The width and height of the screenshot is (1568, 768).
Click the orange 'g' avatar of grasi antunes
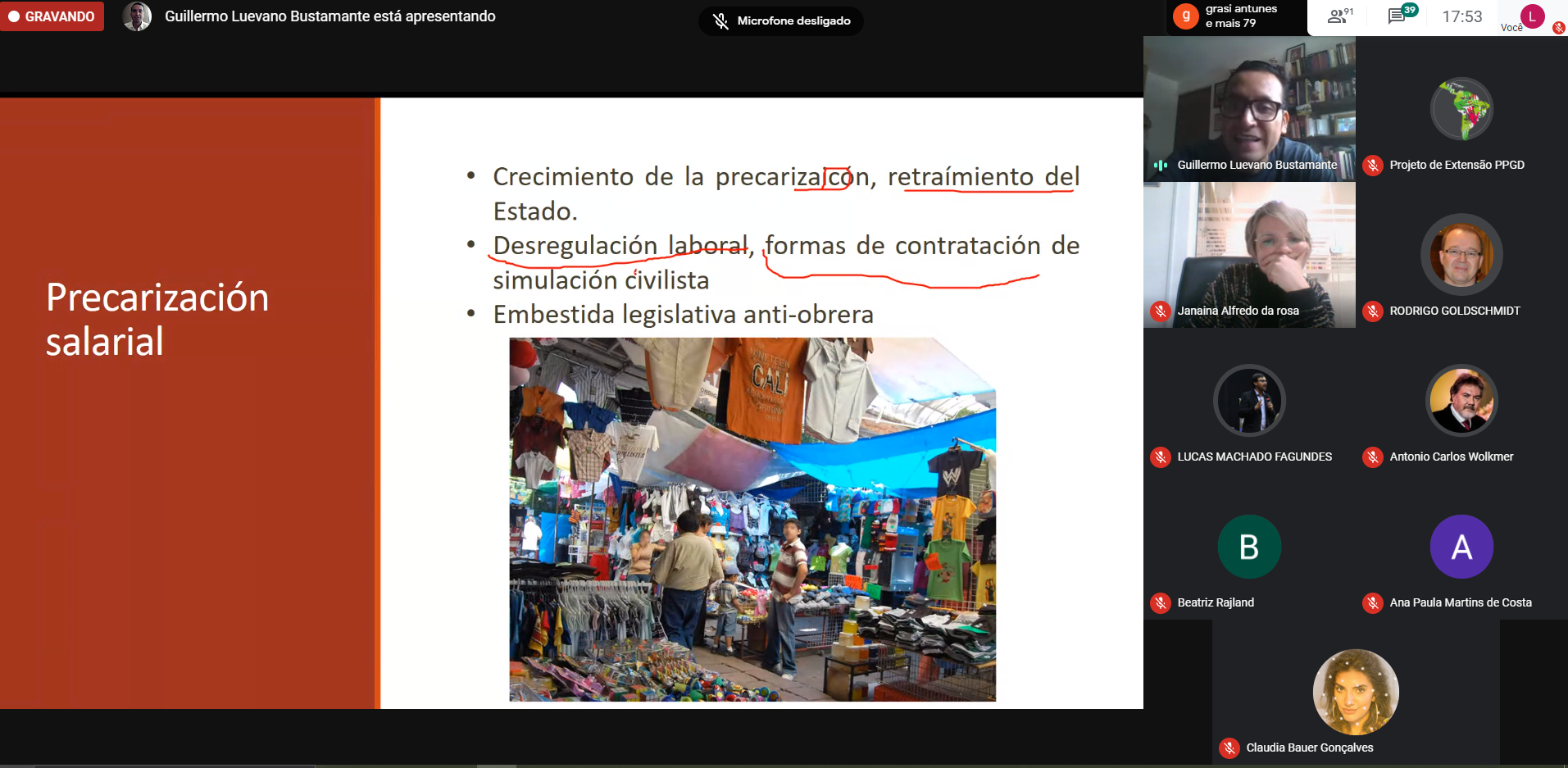click(x=1185, y=16)
